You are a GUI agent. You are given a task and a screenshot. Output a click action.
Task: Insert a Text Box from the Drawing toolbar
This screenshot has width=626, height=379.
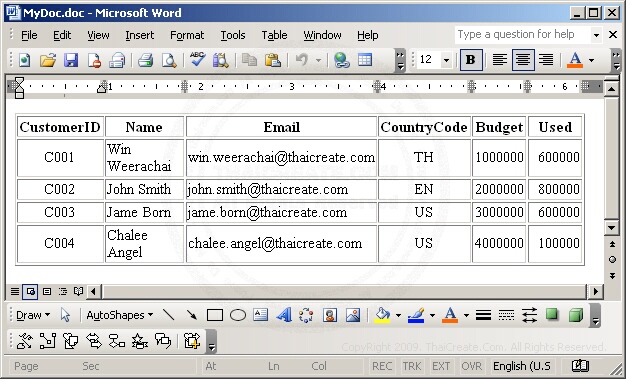261,315
